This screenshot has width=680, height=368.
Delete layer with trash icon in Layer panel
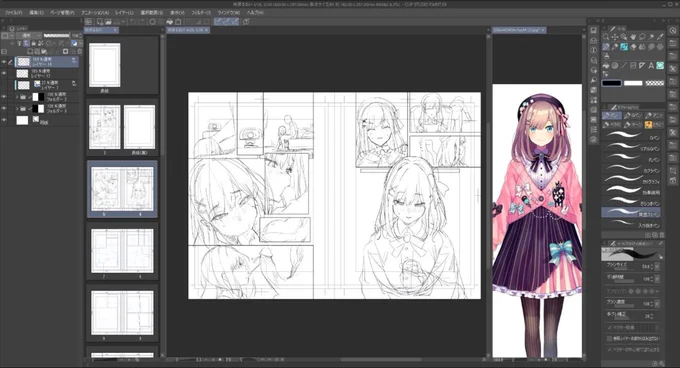tap(80, 51)
